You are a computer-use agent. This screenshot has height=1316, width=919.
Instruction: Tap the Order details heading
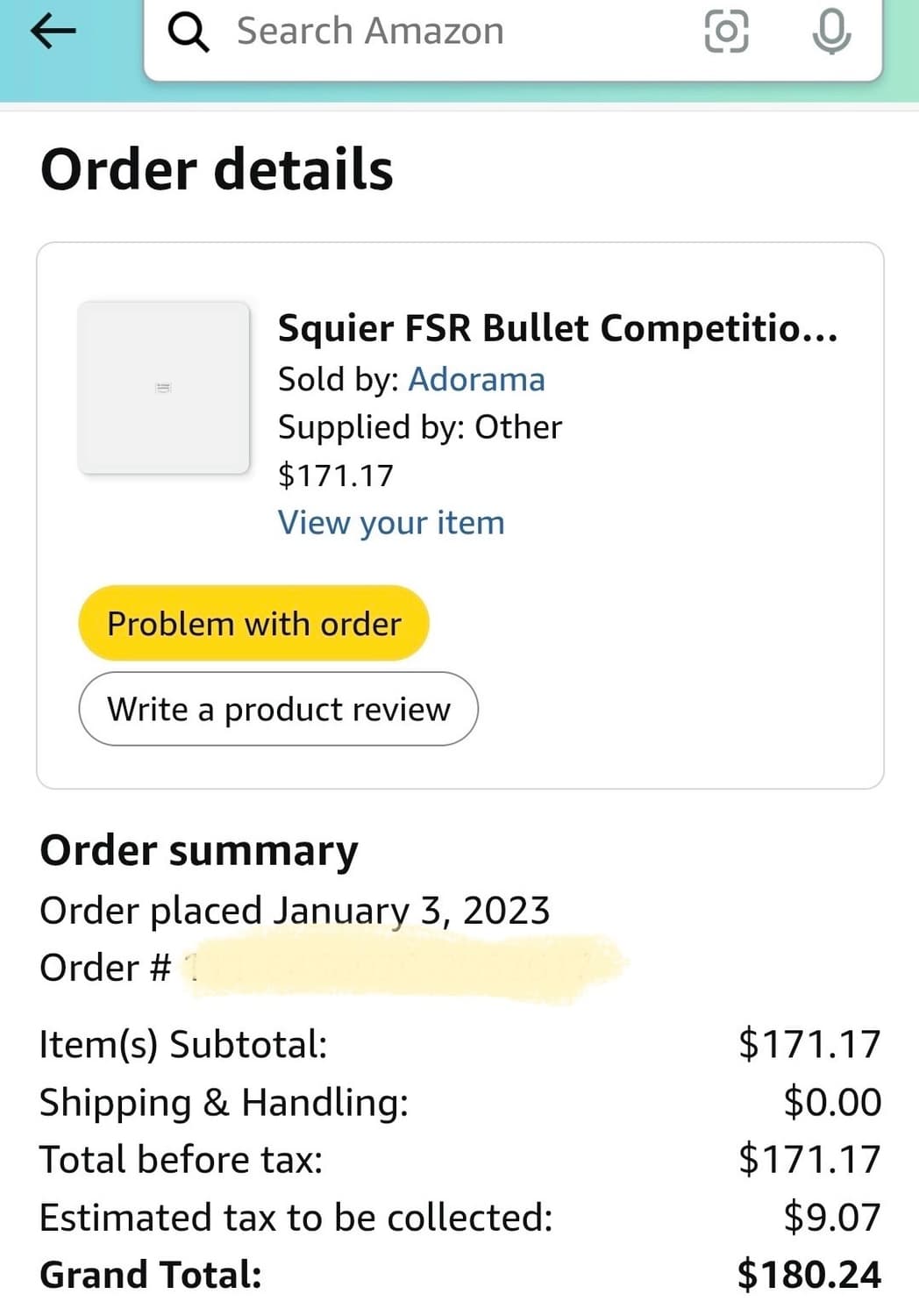217,169
